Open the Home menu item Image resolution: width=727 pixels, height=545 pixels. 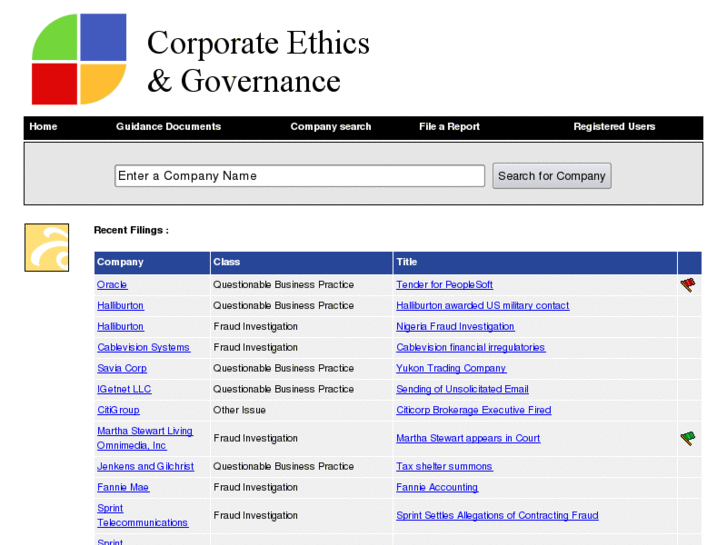pyautogui.click(x=43, y=127)
